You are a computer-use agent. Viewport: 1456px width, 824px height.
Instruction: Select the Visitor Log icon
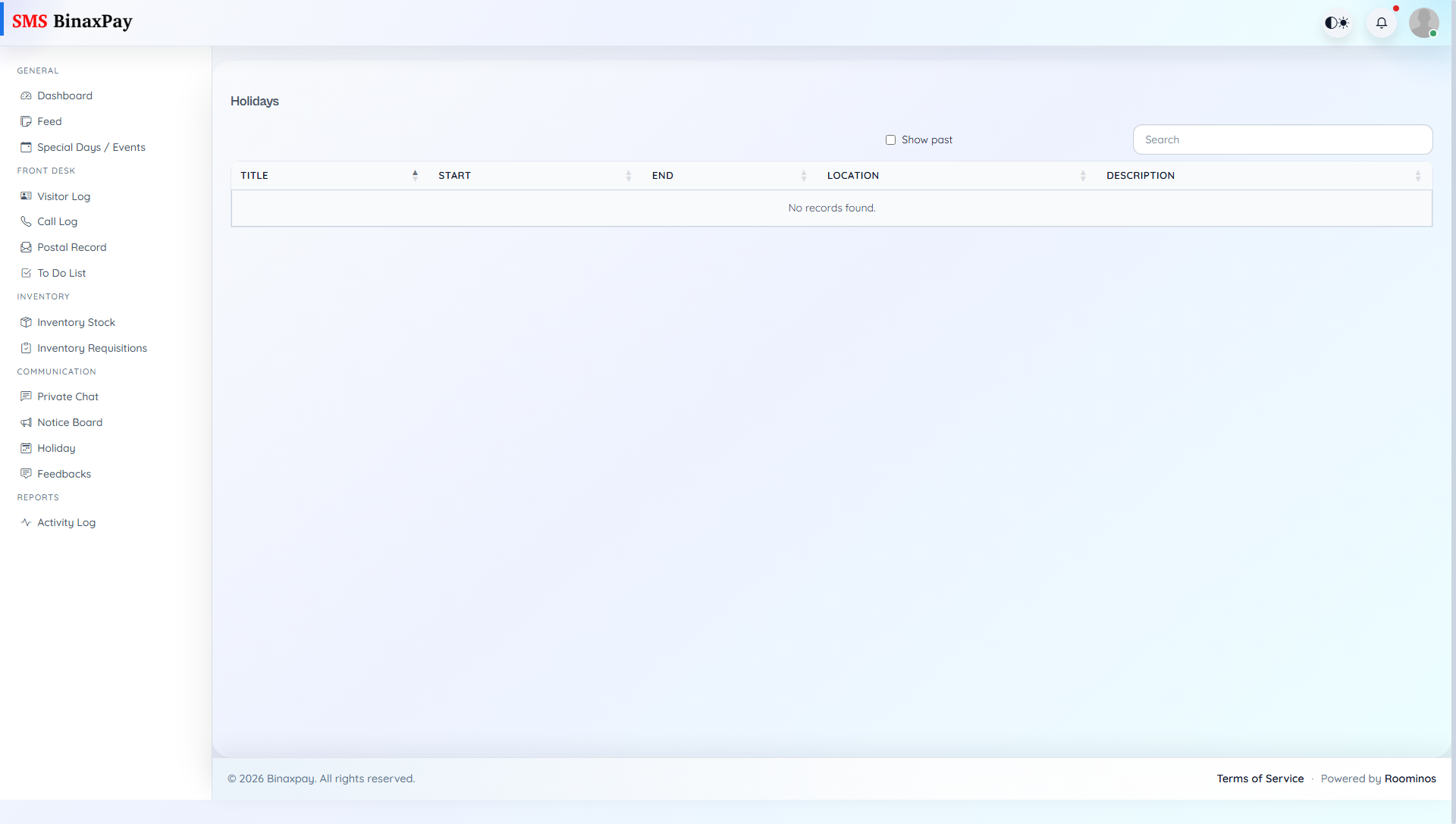27,196
